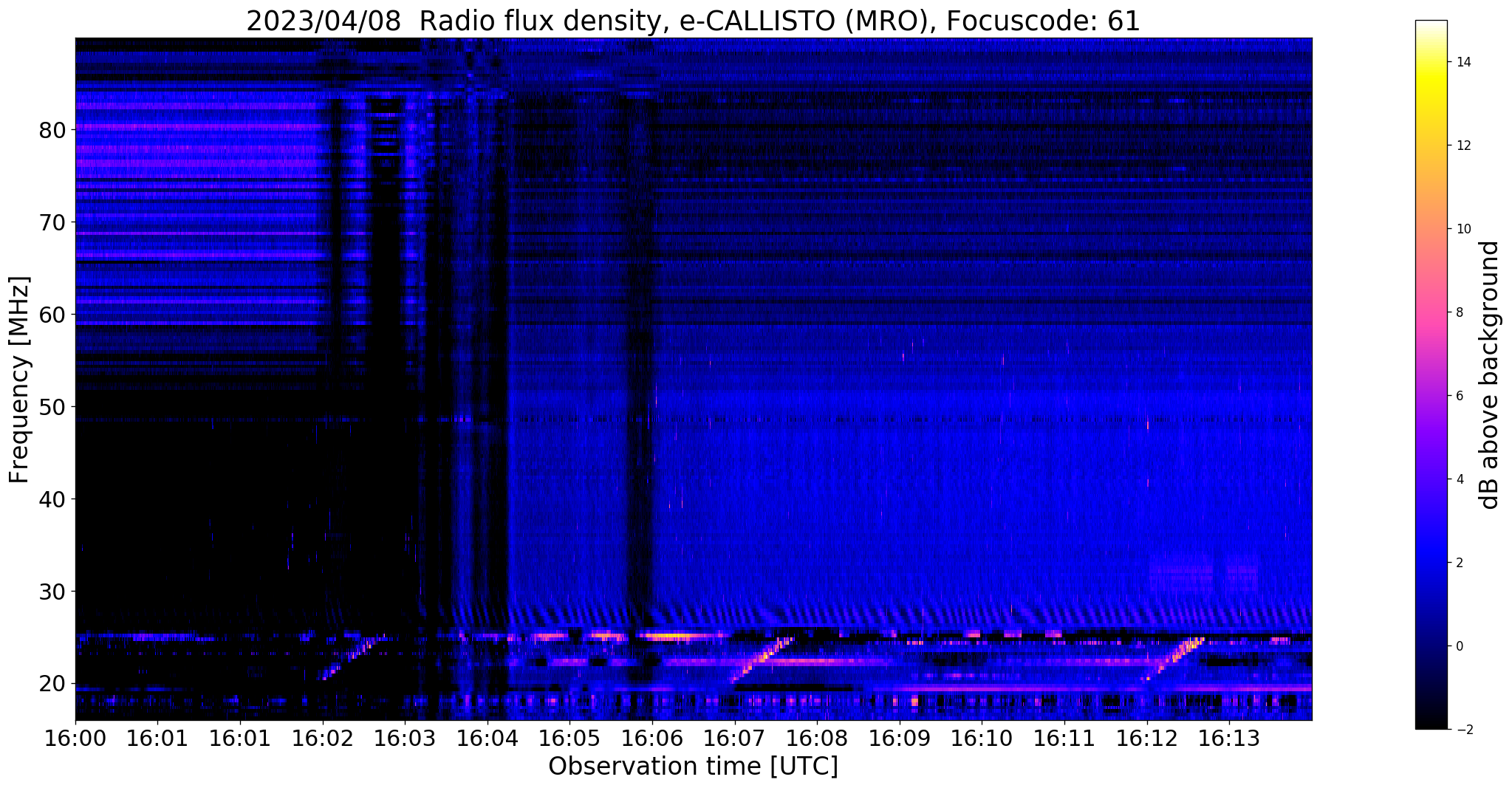Click the 70 frequency tick label
Viewport: 1512px width, 788px height.
tap(52, 222)
